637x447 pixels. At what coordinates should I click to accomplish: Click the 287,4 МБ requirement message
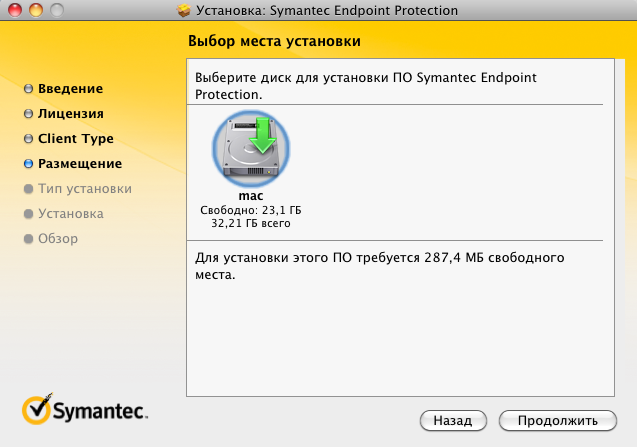tap(380, 266)
